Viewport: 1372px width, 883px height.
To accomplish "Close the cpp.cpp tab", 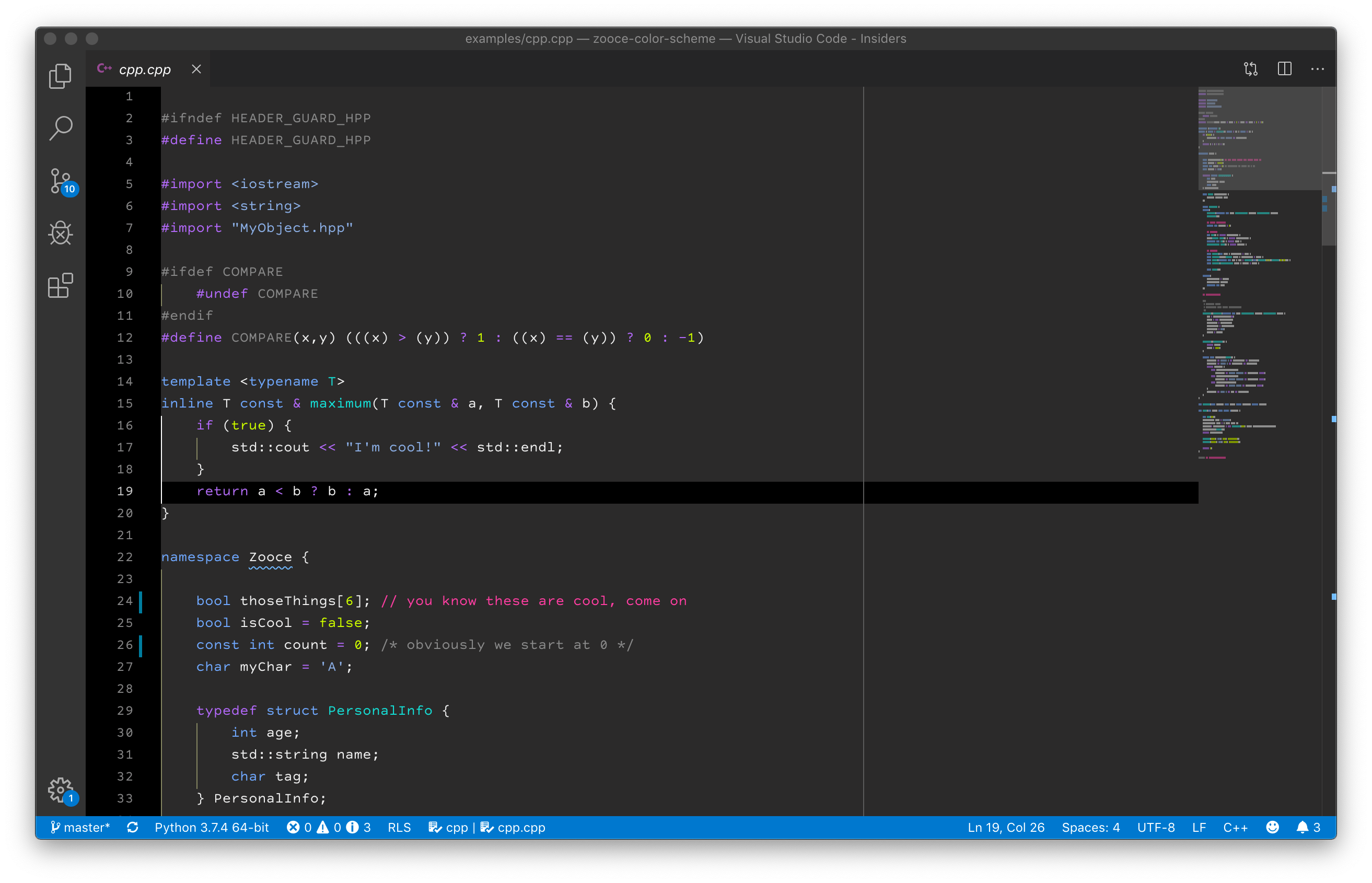I will (x=196, y=69).
